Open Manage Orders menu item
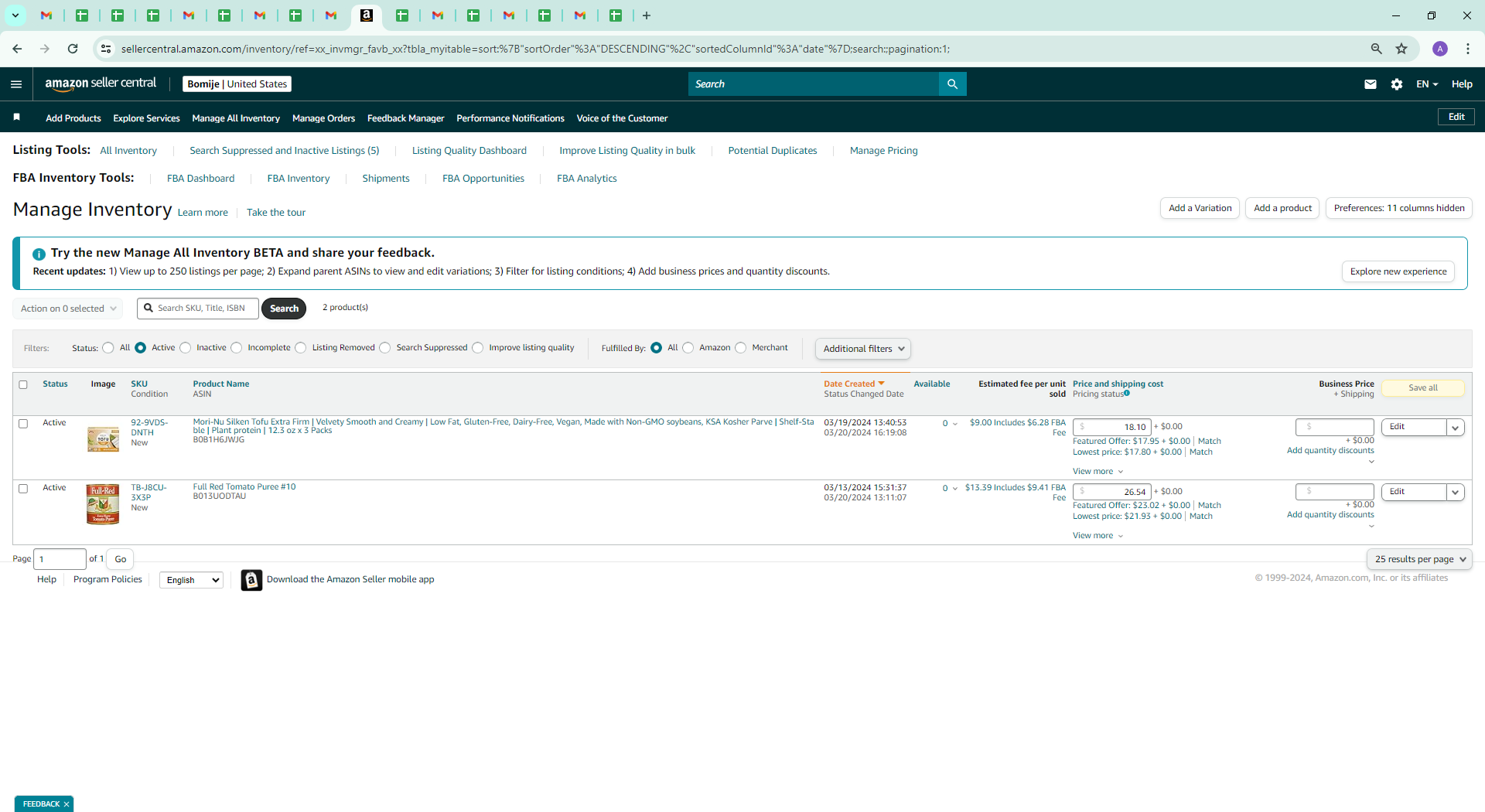Screen dimensions: 1485x812 click(323, 118)
